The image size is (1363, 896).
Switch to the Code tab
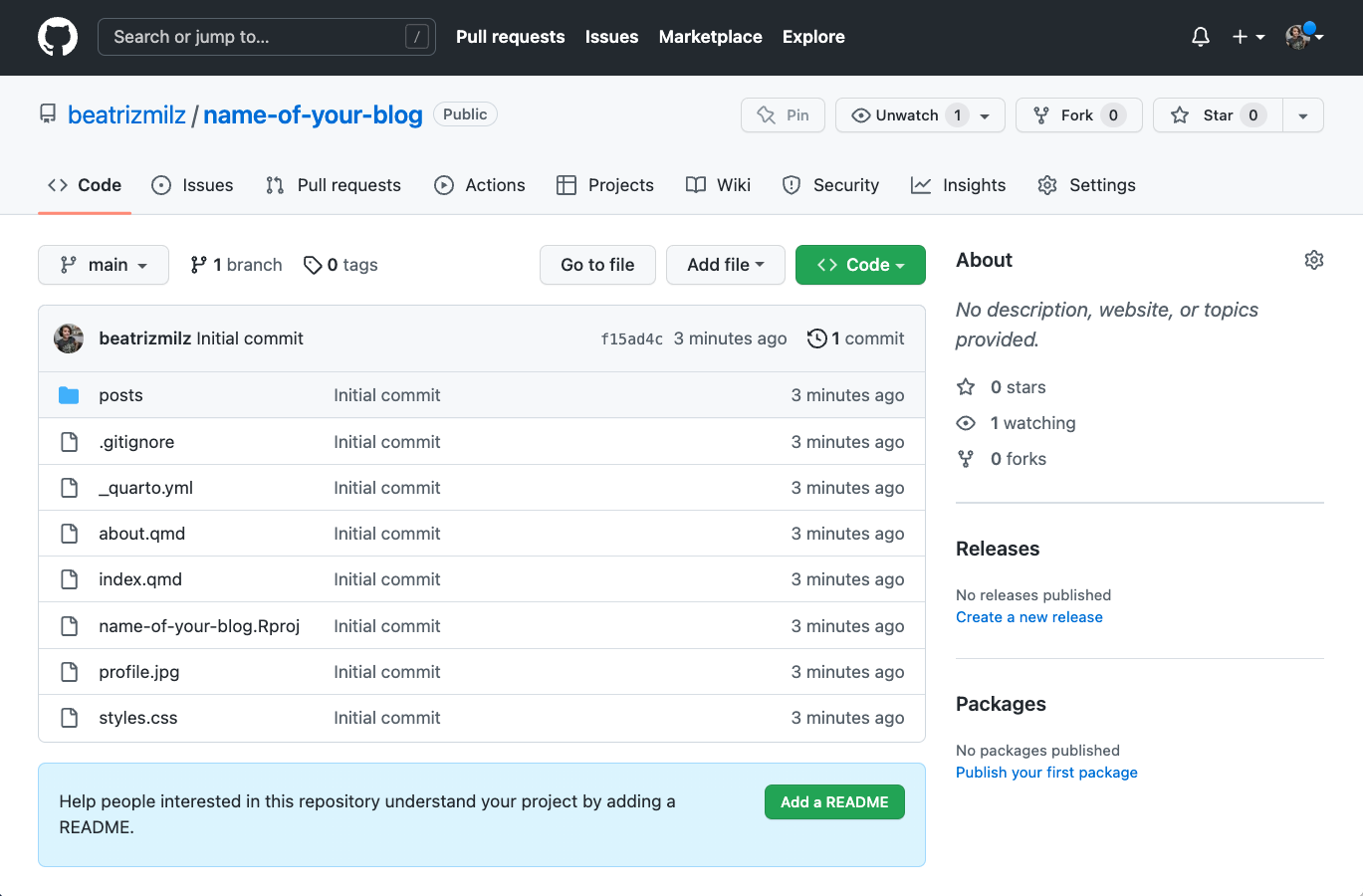tap(85, 185)
